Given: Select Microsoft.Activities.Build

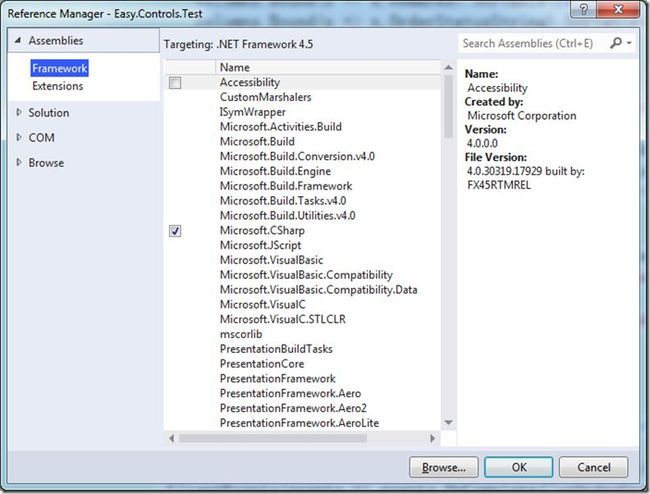Looking at the screenshot, I should coord(281,126).
